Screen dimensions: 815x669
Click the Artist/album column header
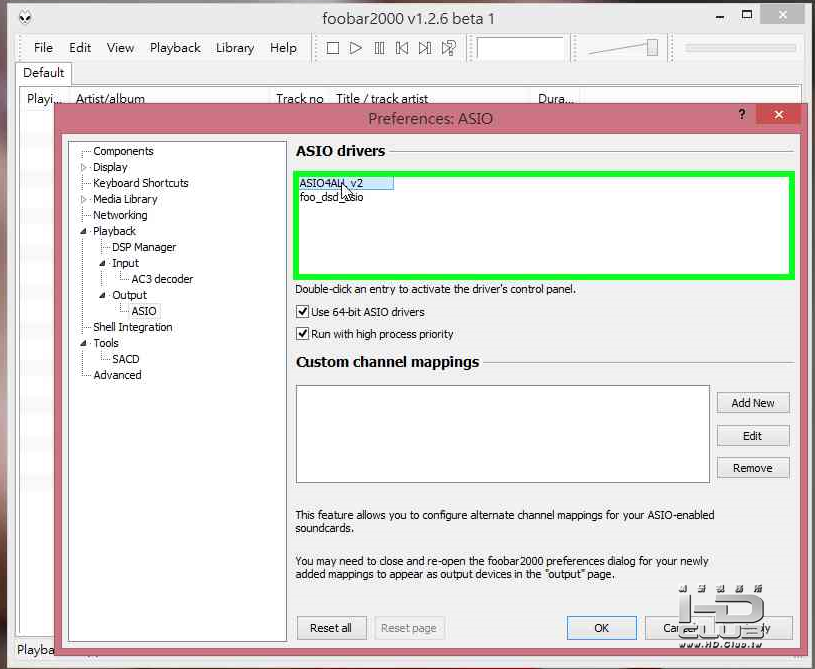170,98
